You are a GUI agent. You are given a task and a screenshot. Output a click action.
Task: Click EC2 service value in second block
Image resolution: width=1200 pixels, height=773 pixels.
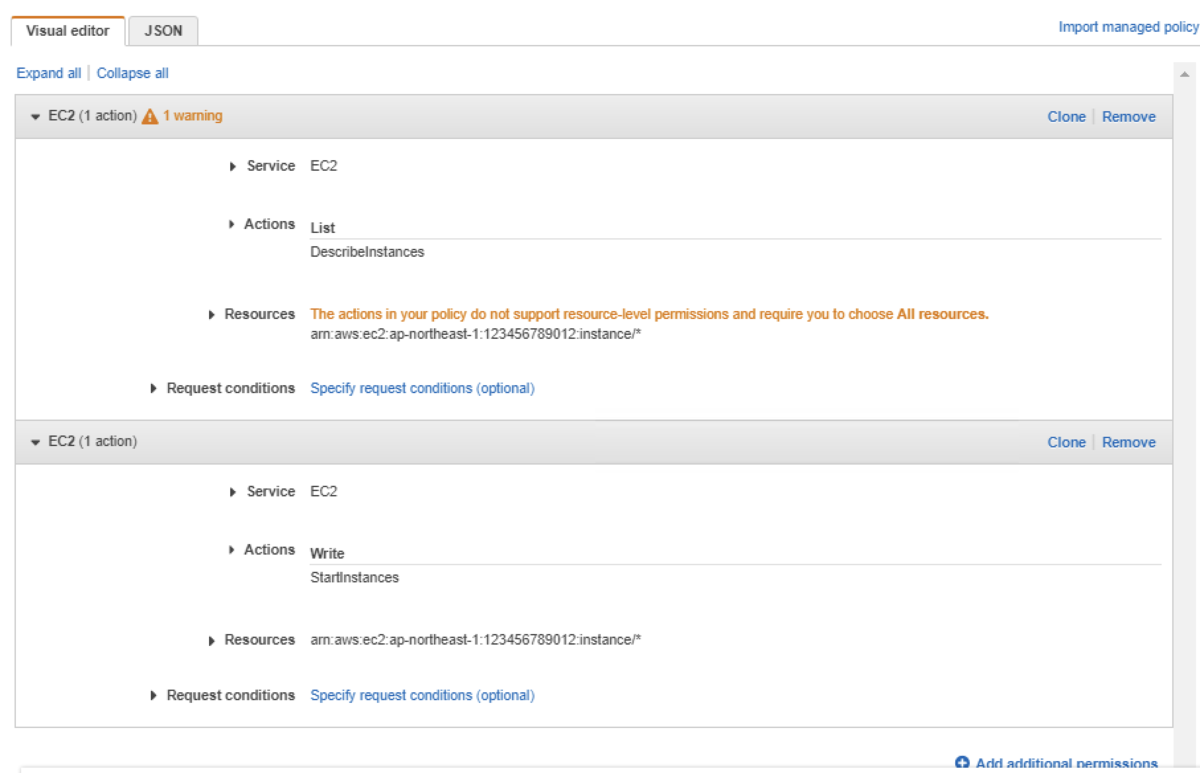323,492
